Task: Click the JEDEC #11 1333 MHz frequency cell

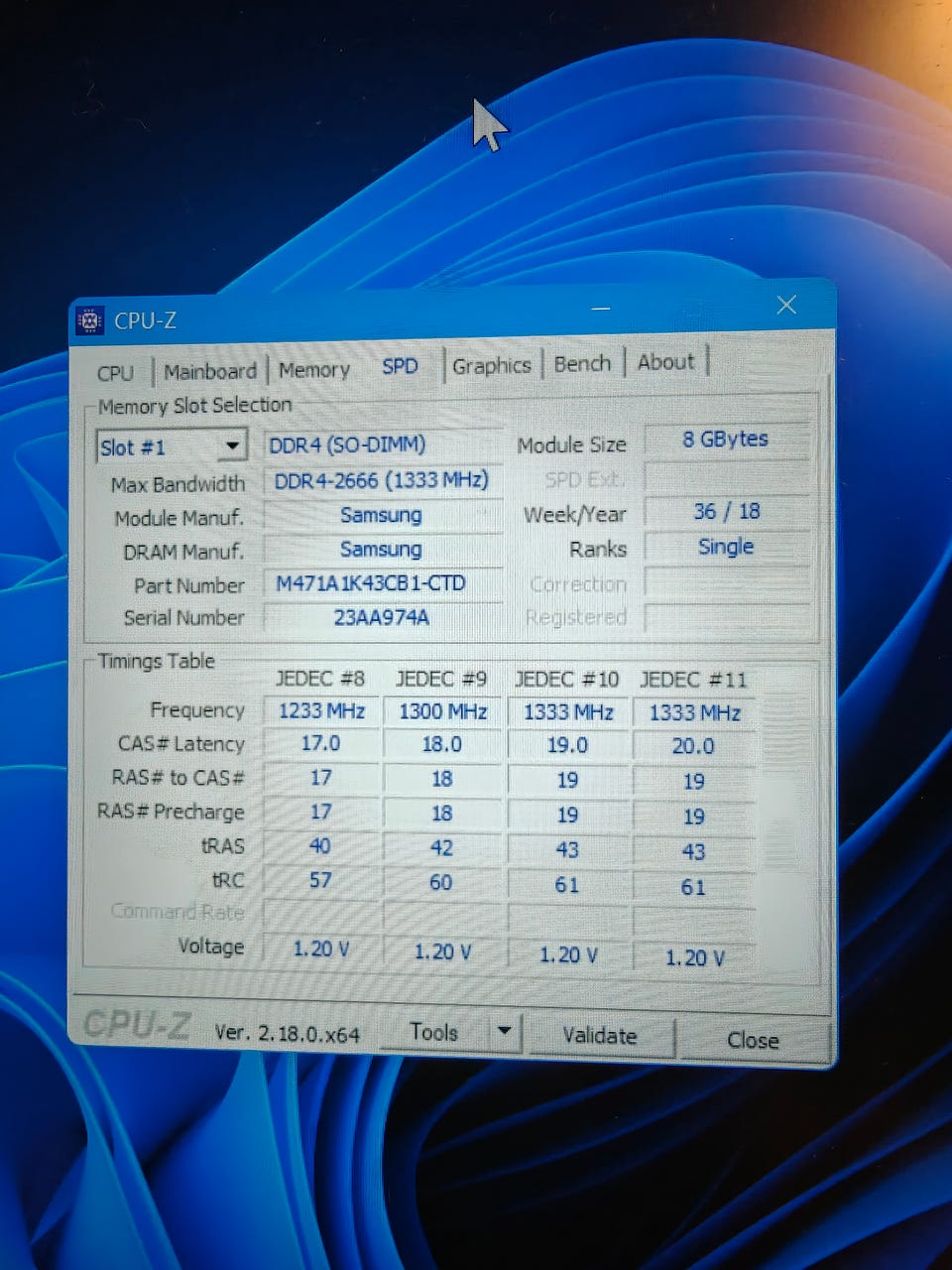Action: coord(694,713)
